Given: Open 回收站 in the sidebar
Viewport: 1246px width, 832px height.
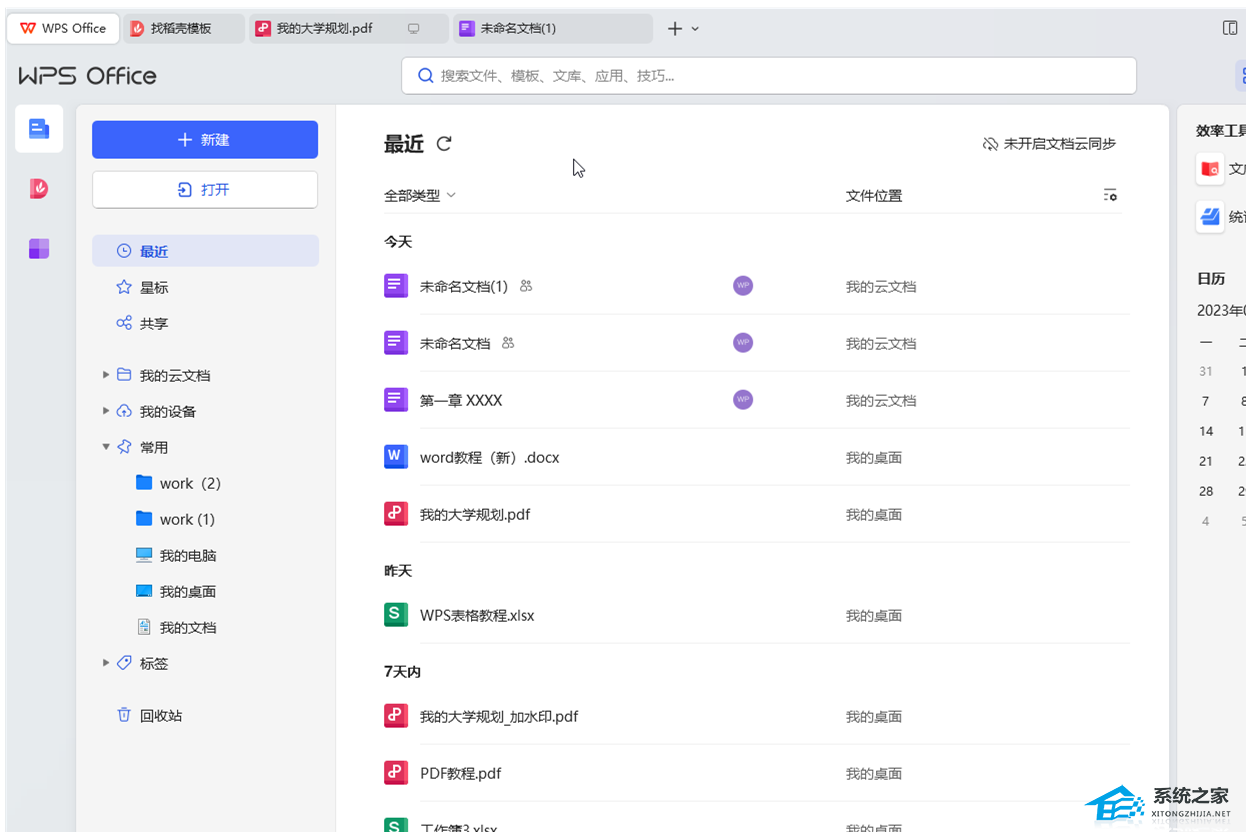Looking at the screenshot, I should 160,715.
